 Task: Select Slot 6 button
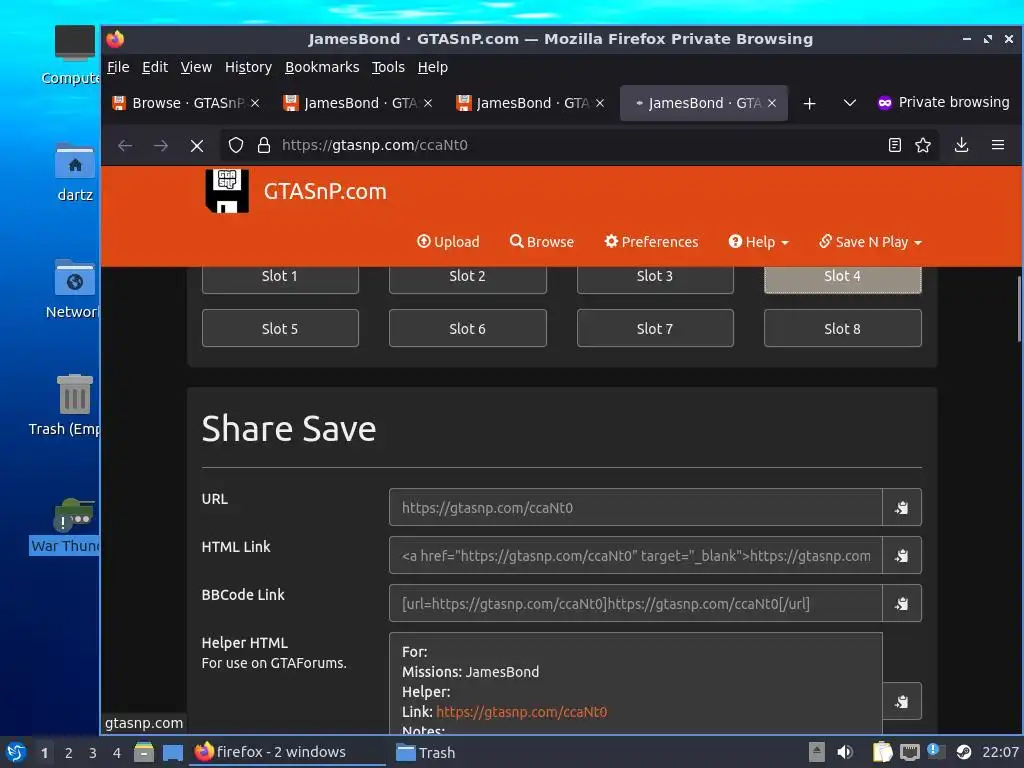pos(468,328)
